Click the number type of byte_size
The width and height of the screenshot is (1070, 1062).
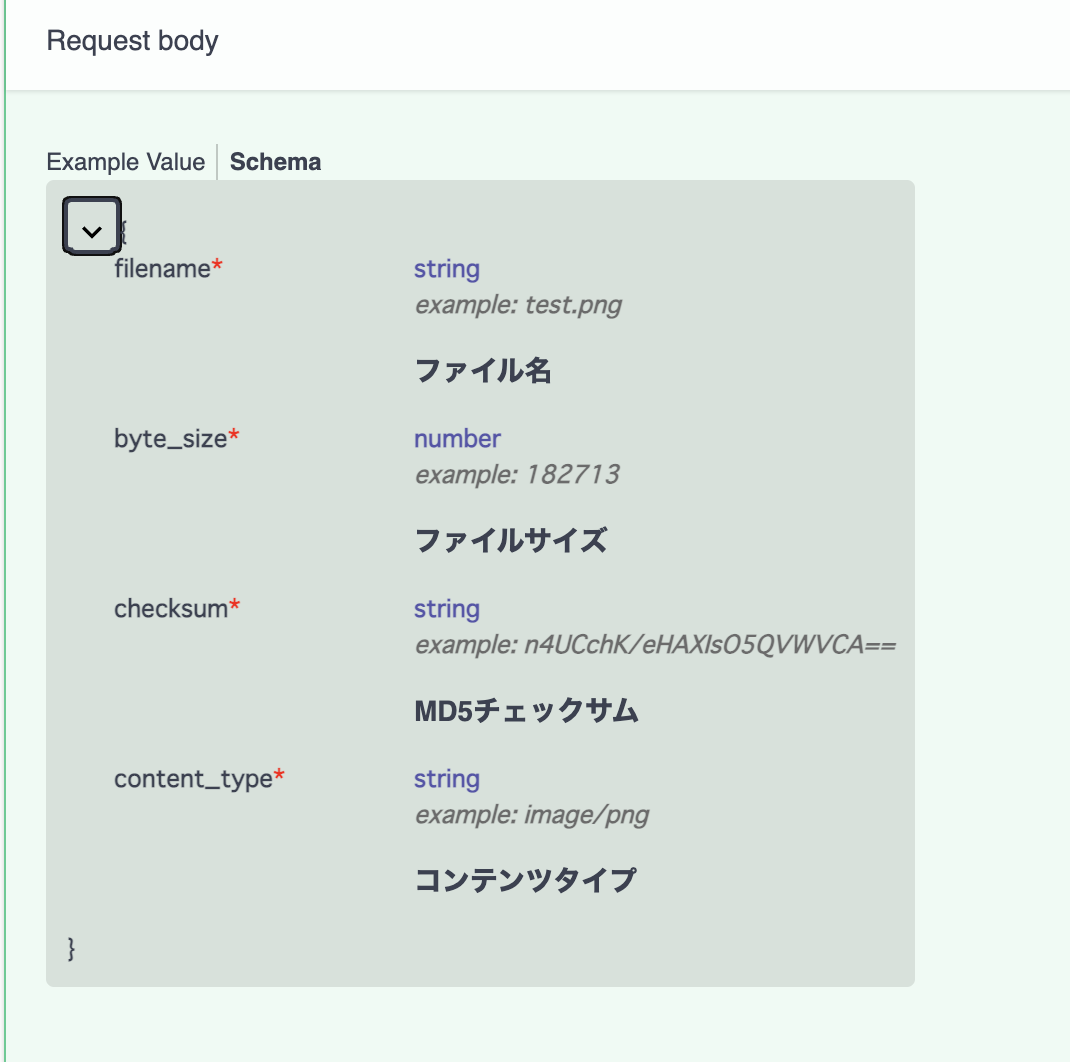coord(457,438)
